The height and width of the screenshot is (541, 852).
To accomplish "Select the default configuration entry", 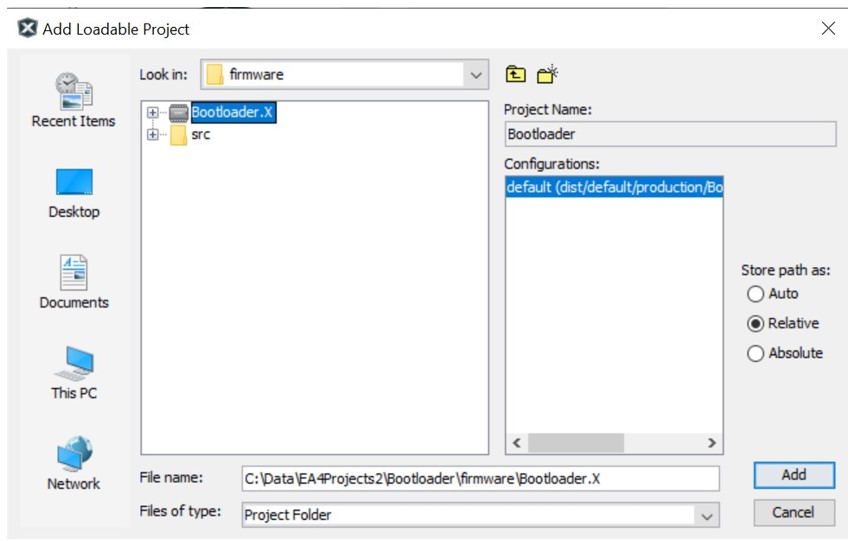I will 613,188.
